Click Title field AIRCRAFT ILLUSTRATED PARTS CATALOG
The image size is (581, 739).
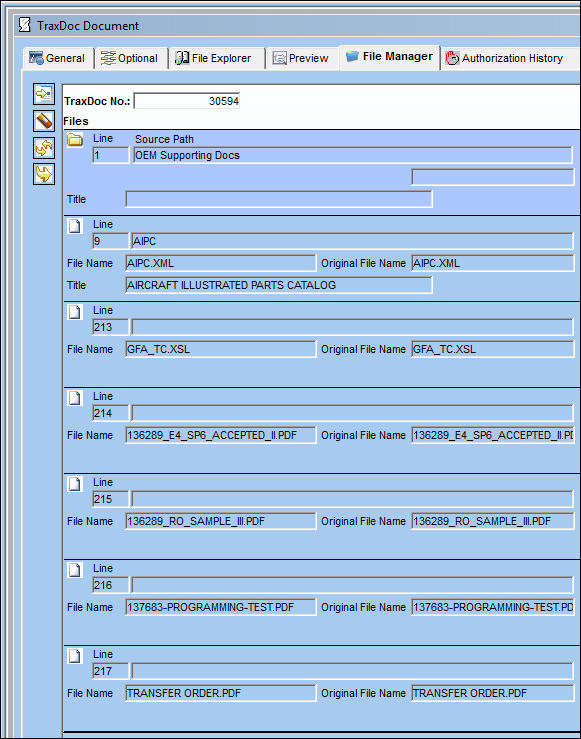pyautogui.click(x=279, y=285)
